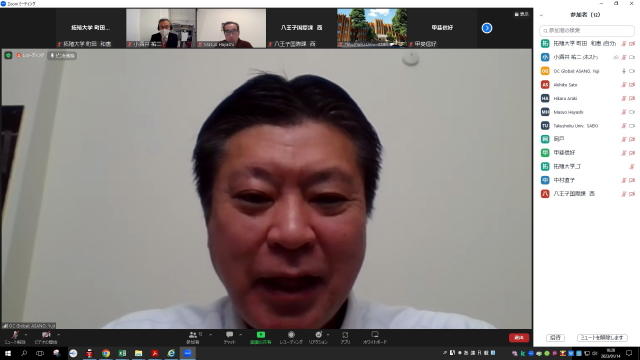Image resolution: width=640 pixels, height=360 pixels.
Task: Click the red leave meeting button
Action: pyautogui.click(x=519, y=338)
